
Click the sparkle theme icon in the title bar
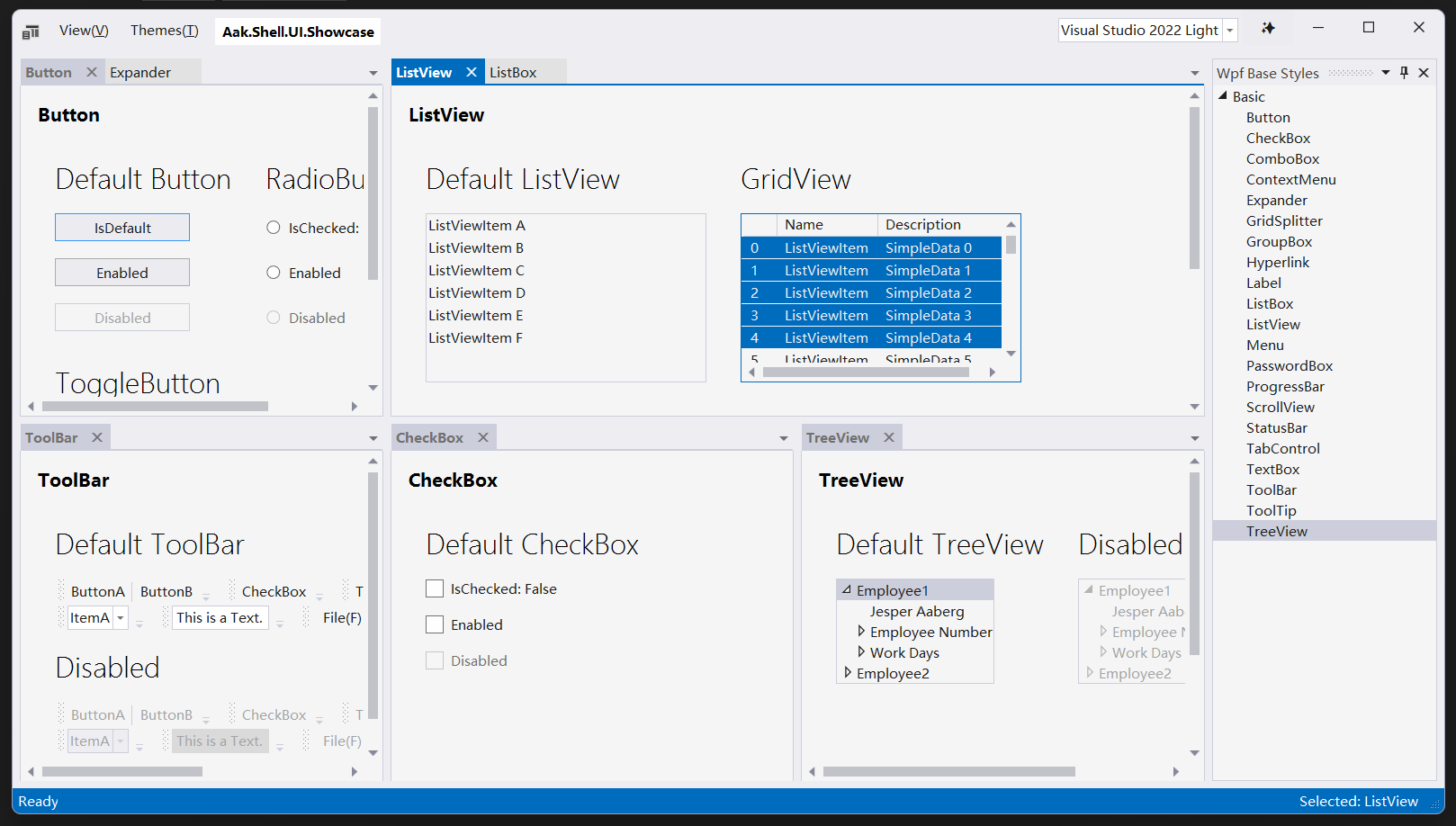pos(1268,28)
